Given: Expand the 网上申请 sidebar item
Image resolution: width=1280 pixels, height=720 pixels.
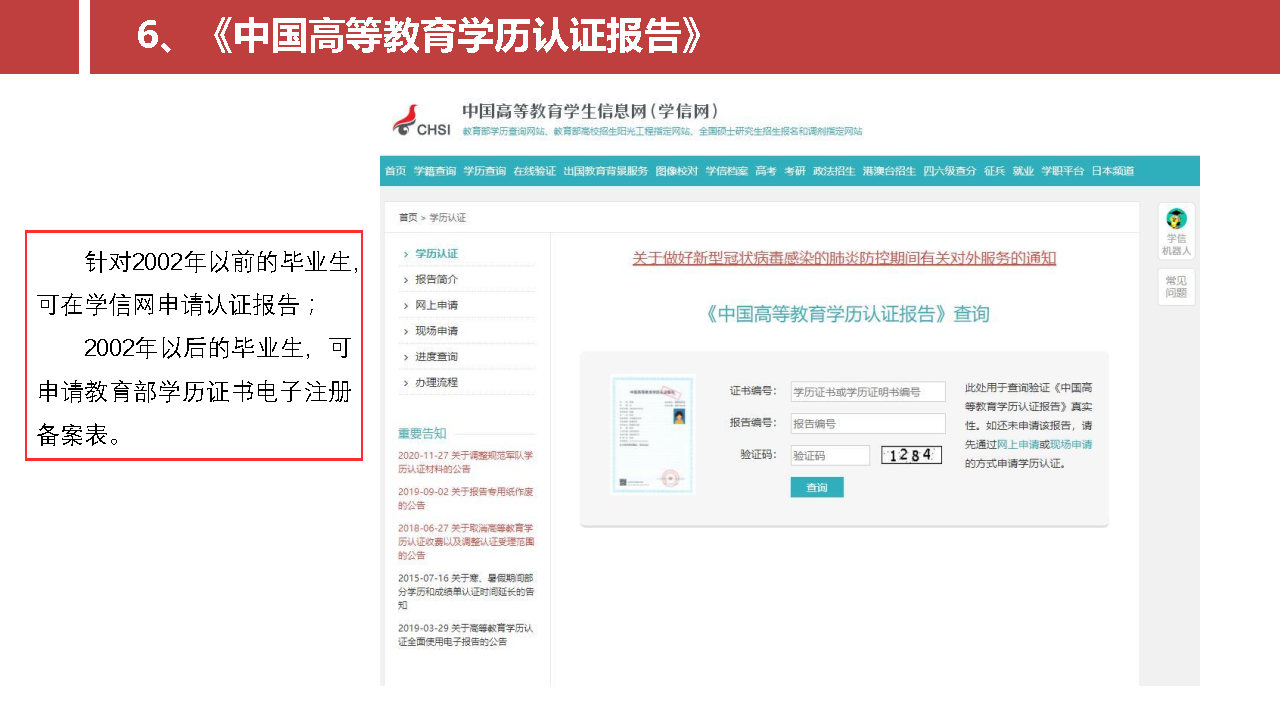Looking at the screenshot, I should (x=436, y=305).
